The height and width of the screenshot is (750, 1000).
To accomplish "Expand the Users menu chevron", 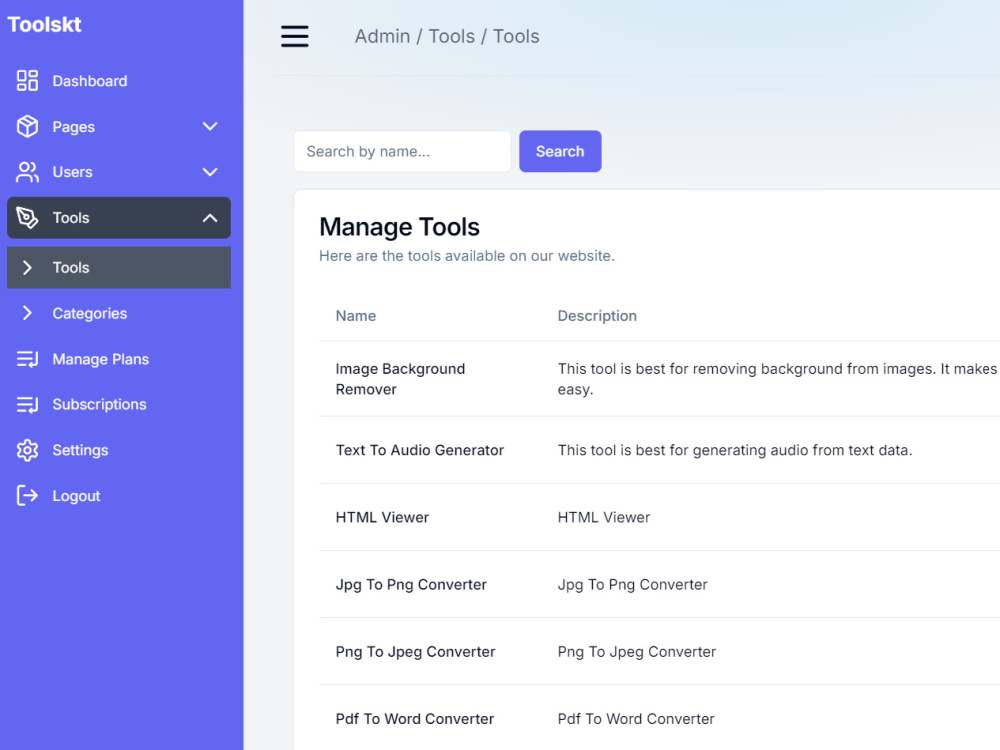I will point(210,172).
